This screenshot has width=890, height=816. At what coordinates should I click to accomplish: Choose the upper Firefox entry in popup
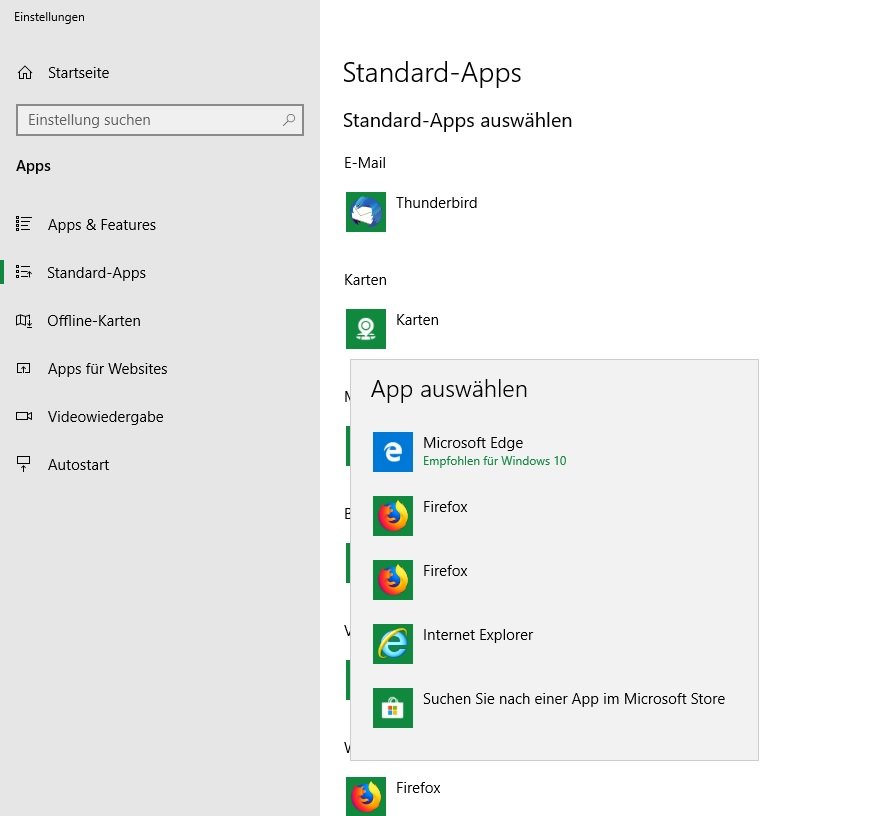(445, 514)
